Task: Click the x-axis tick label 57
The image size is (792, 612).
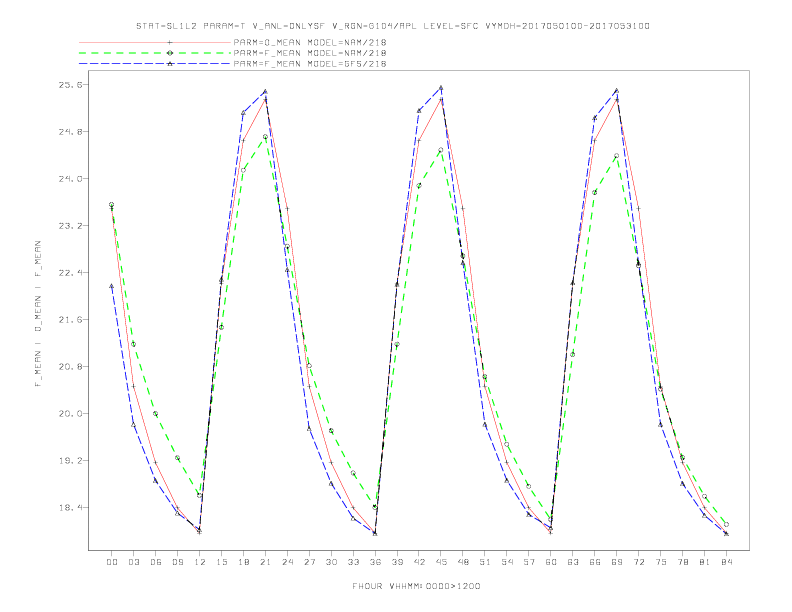Action: tap(529, 562)
